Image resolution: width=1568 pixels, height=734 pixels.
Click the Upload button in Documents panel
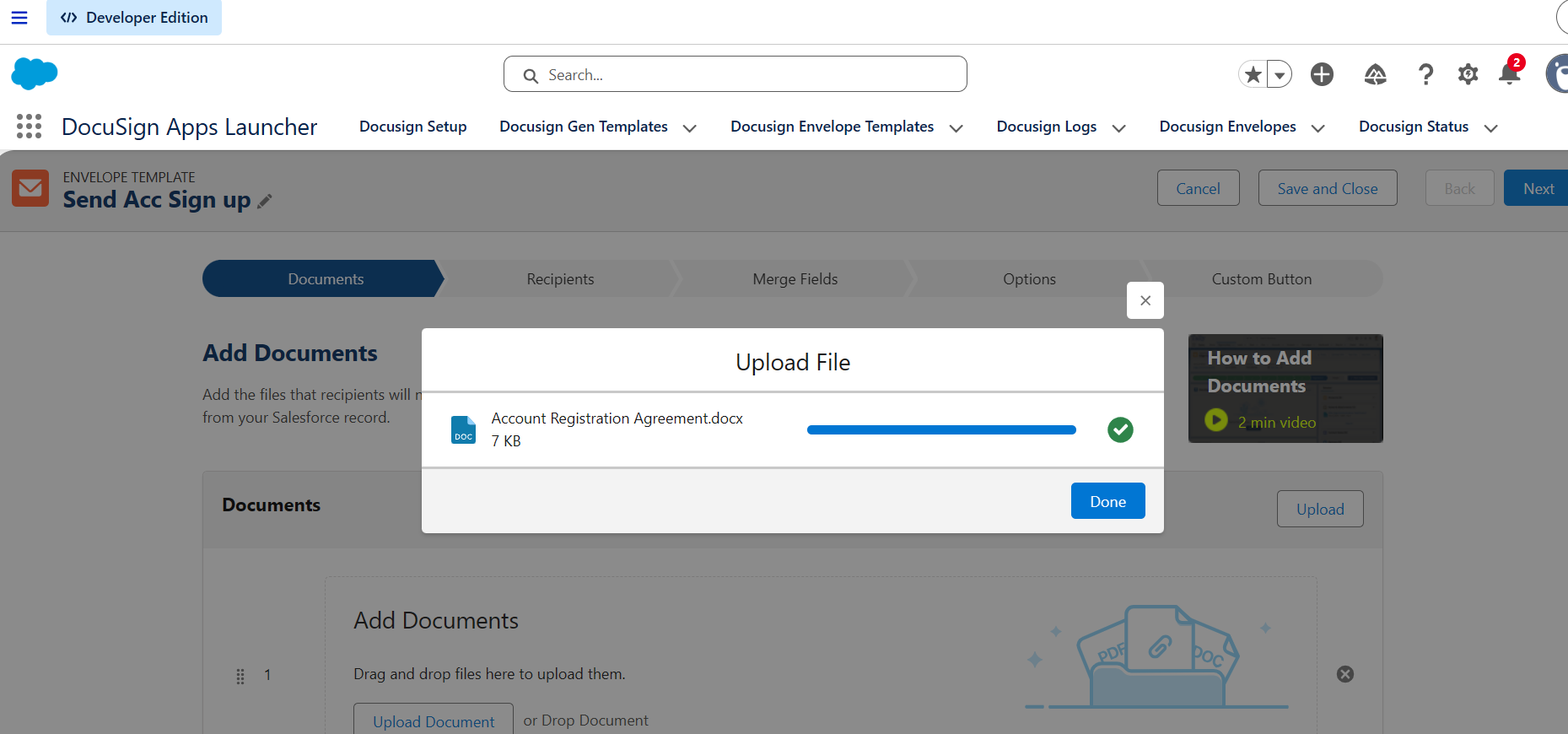[x=1320, y=509]
